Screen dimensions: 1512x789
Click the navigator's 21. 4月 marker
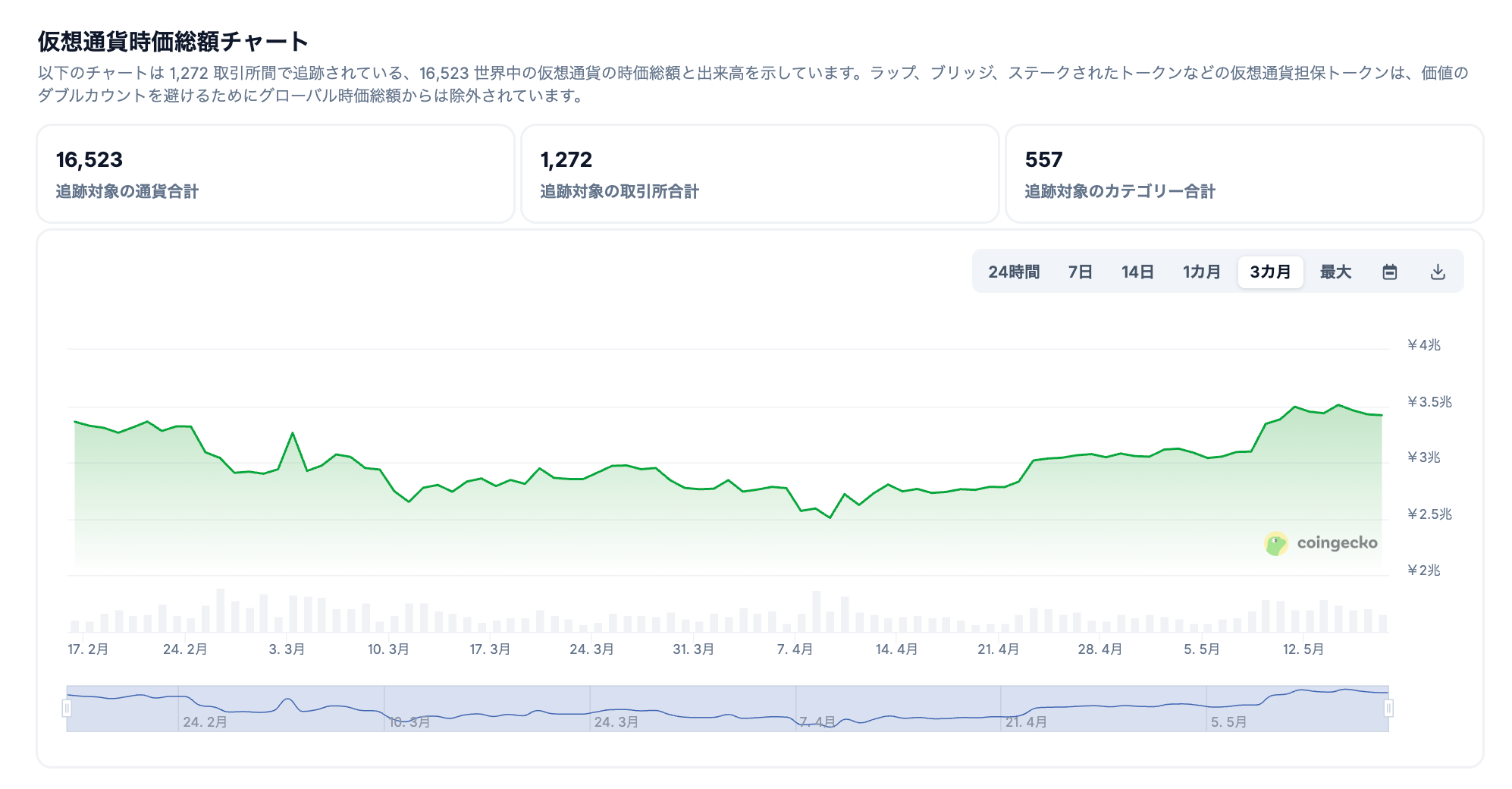click(x=1026, y=722)
